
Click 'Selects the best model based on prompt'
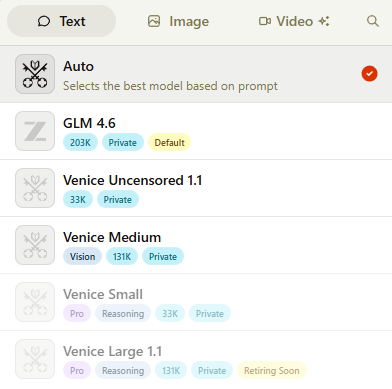[x=170, y=86]
